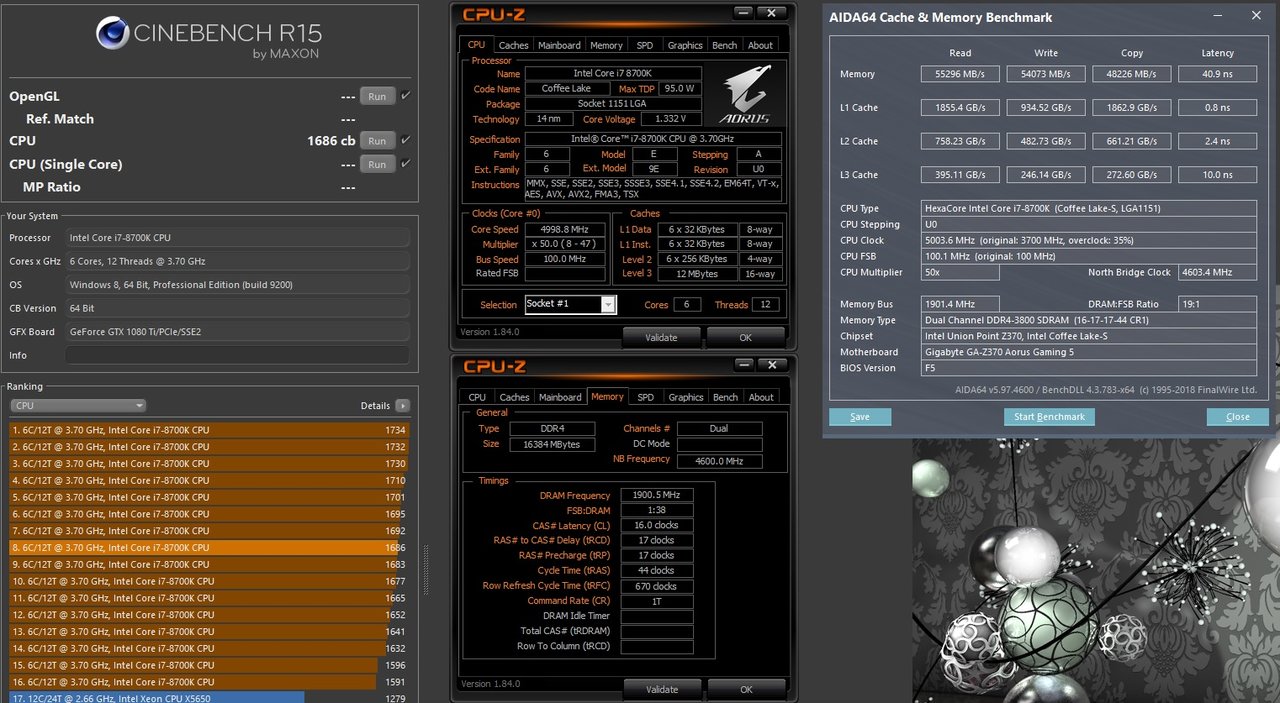This screenshot has height=703, width=1280.
Task: Close the upper CPU-Z window
Action: [770, 13]
